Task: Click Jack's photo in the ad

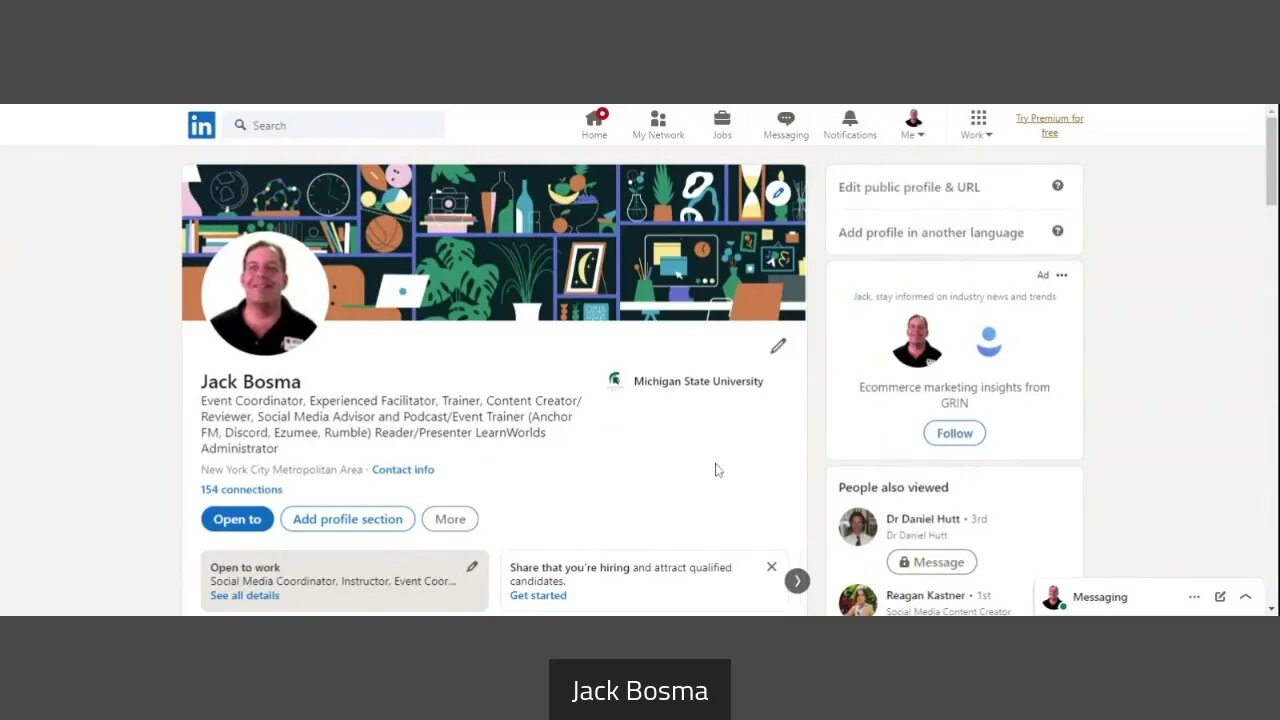Action: point(917,341)
